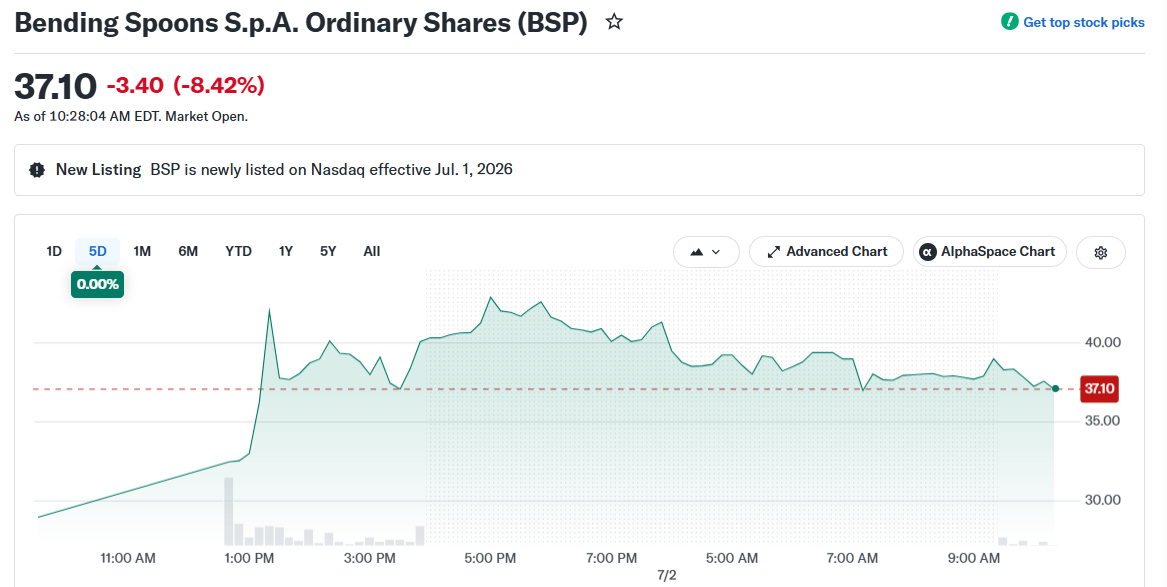Click the newly listed on Nasdaq notice text

coord(331,170)
